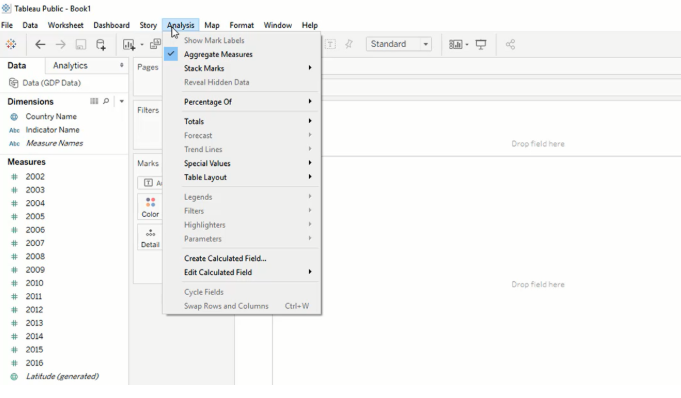Open the Map menu
The width and height of the screenshot is (681, 398).
(x=212, y=25)
